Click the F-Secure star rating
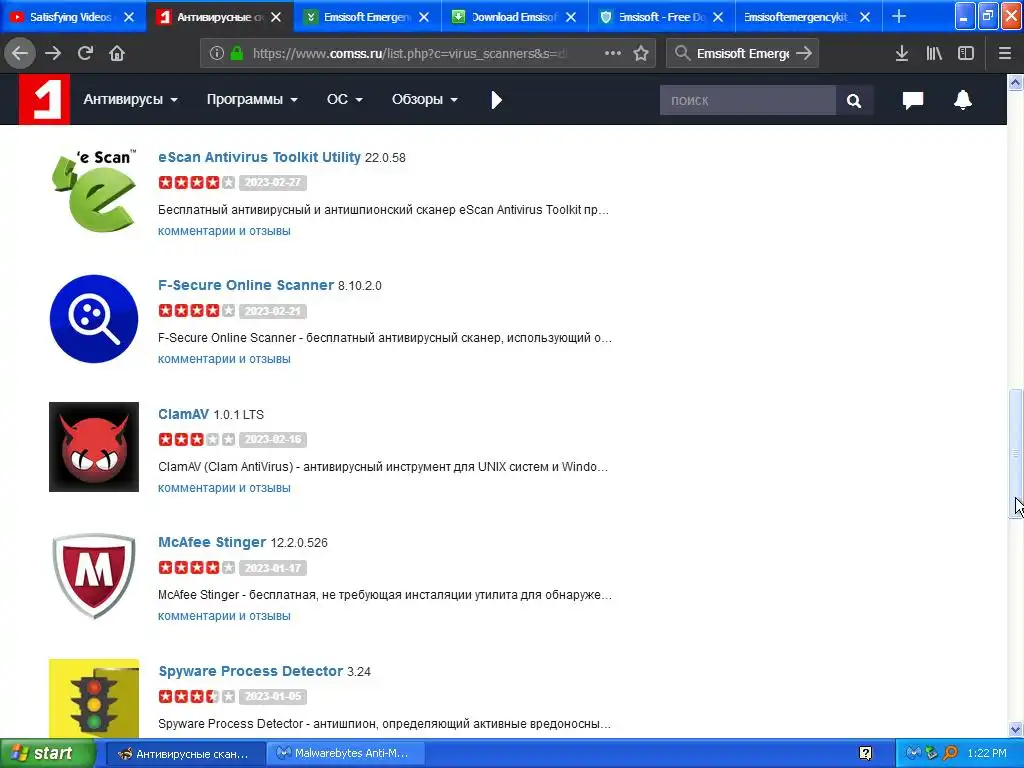Image resolution: width=1024 pixels, height=768 pixels. 197,311
